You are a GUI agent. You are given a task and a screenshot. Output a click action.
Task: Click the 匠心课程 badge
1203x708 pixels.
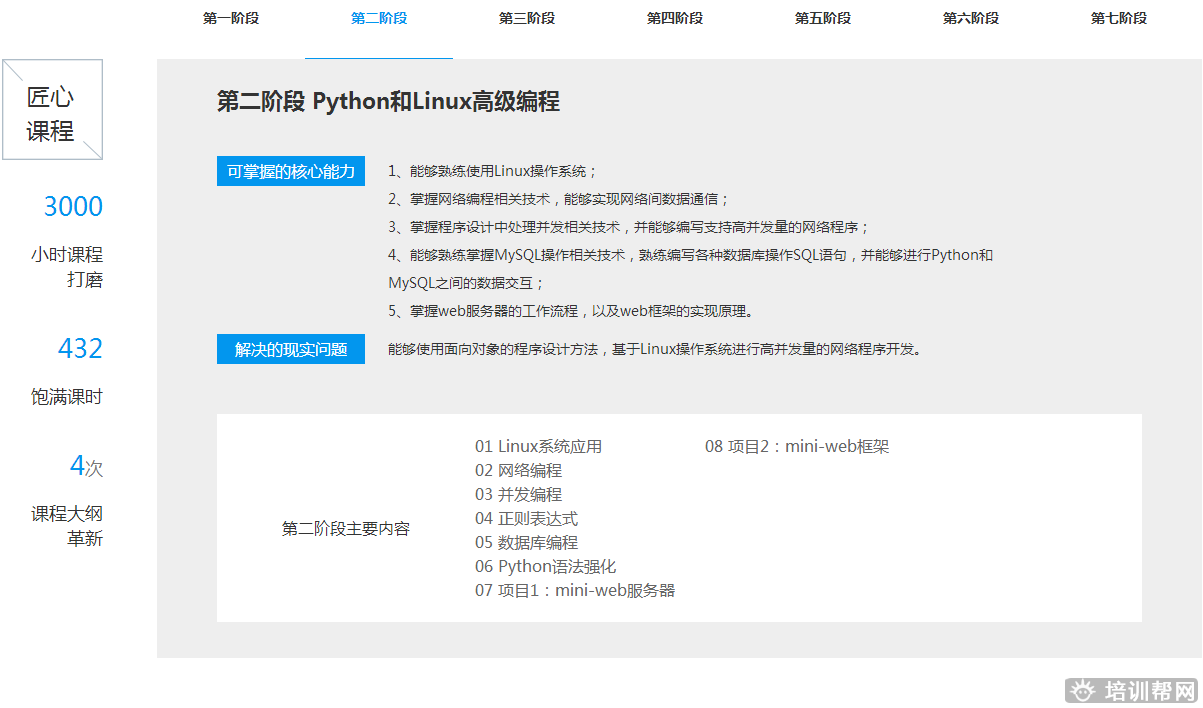(x=52, y=110)
